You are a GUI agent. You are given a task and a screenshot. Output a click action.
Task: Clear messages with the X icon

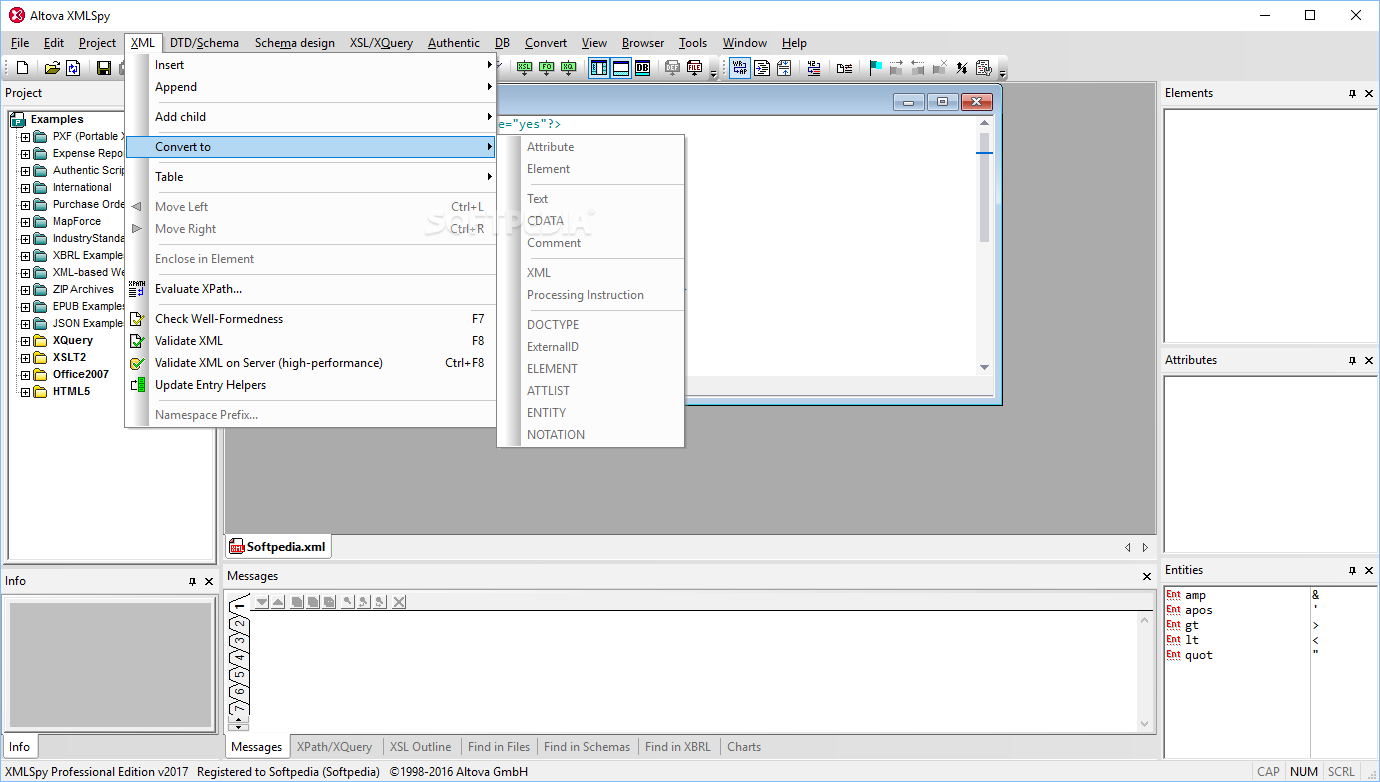coord(399,602)
